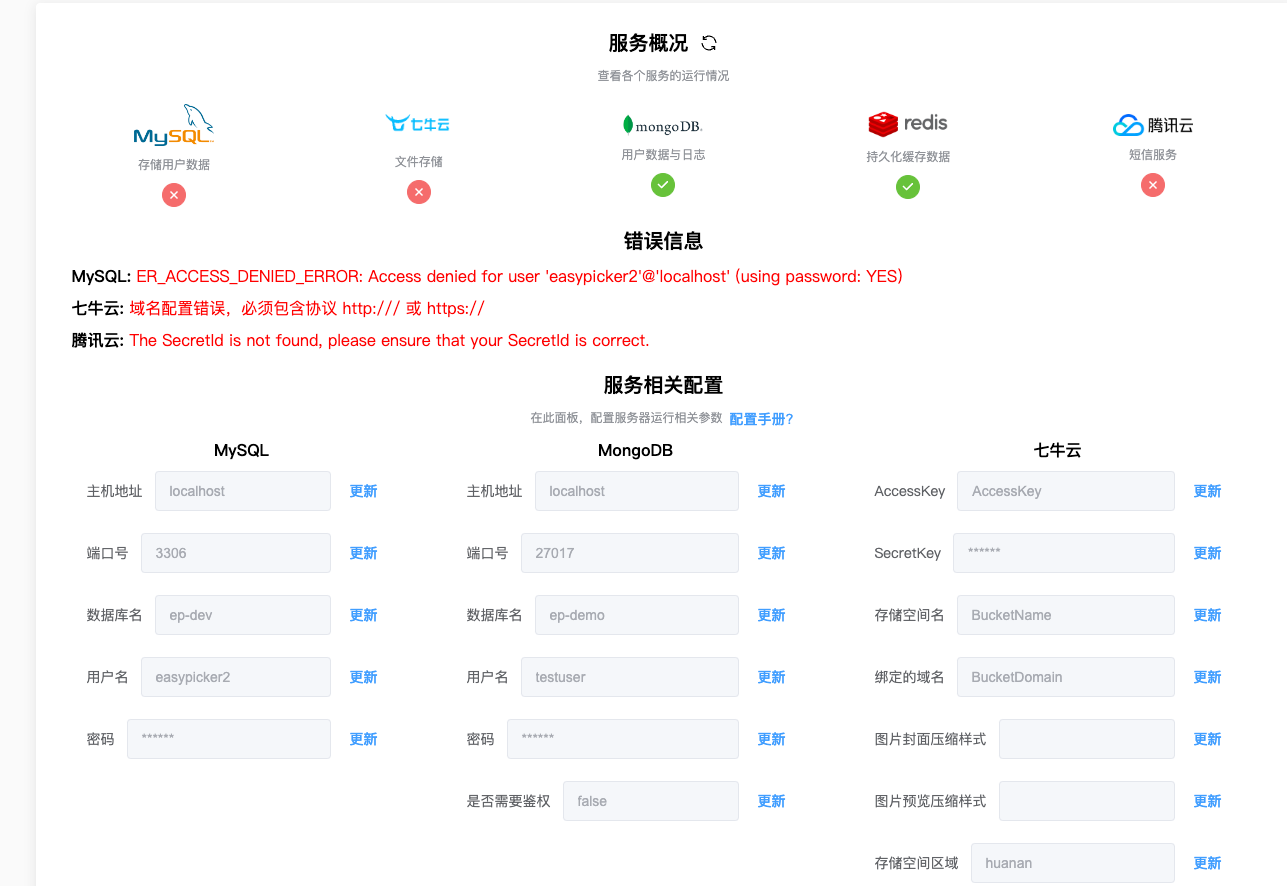Click the 腾讯云 SecretId not found message
This screenshot has width=1287, height=886.
pyautogui.click(x=389, y=340)
